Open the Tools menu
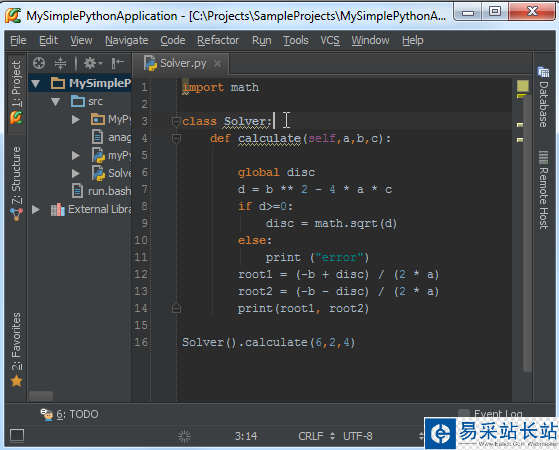Viewport: 559px width, 450px height. [x=296, y=40]
